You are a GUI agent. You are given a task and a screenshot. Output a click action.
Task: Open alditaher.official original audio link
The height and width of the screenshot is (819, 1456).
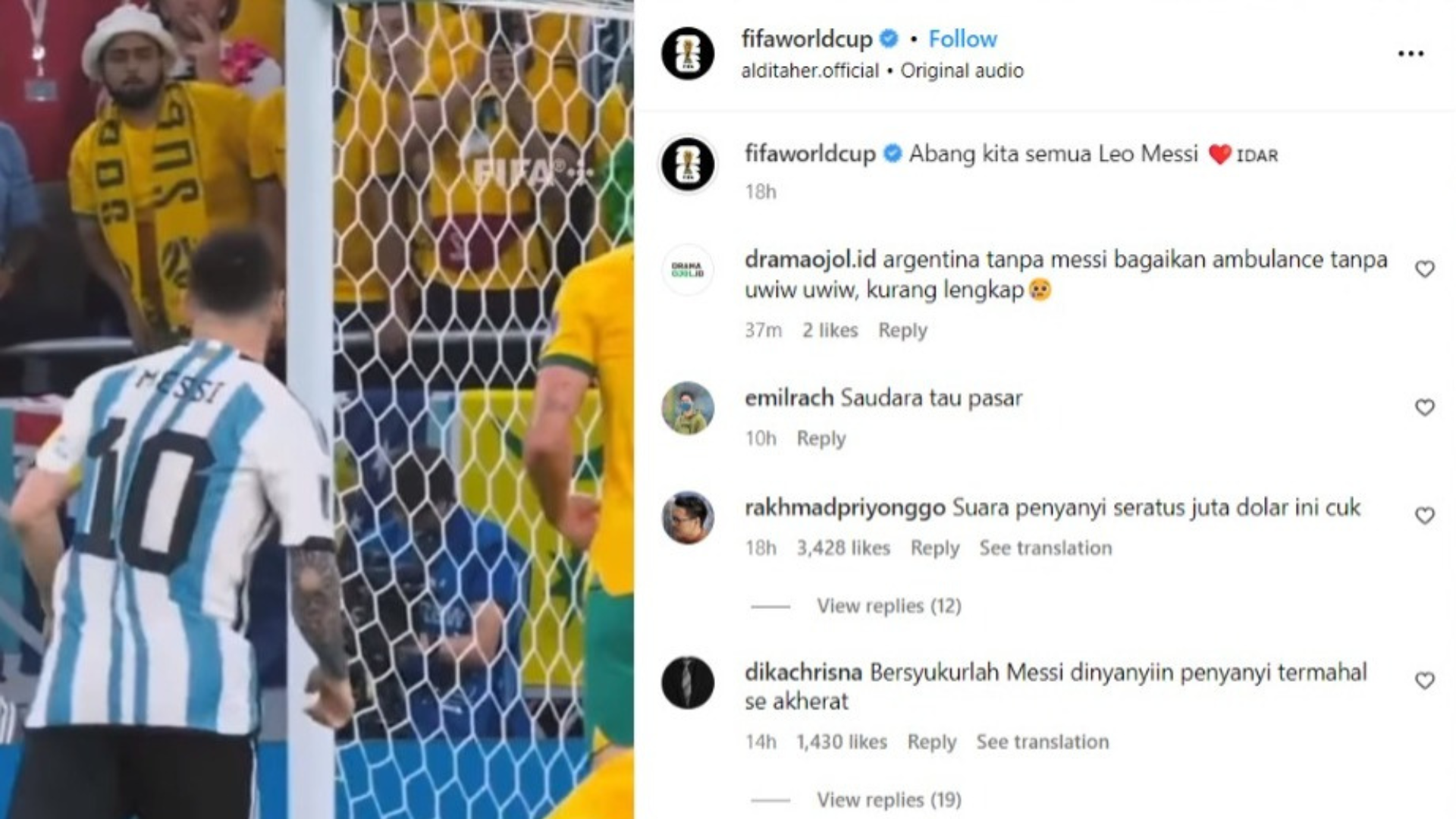(882, 71)
